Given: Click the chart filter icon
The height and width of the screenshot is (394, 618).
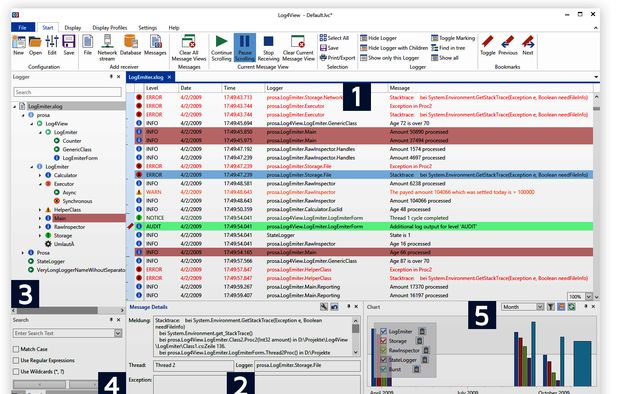Looking at the screenshot, I should (551, 307).
